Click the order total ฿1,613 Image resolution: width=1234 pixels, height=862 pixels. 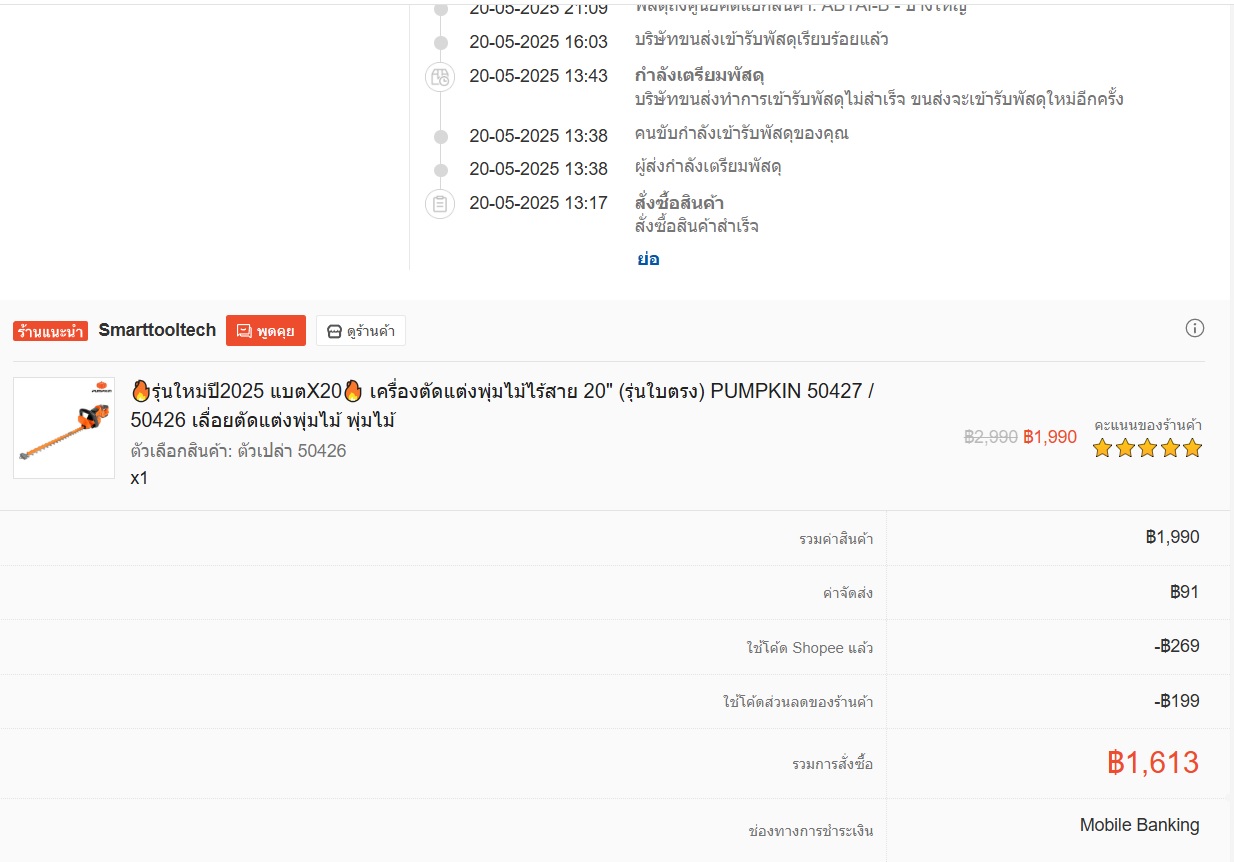[x=1153, y=763]
